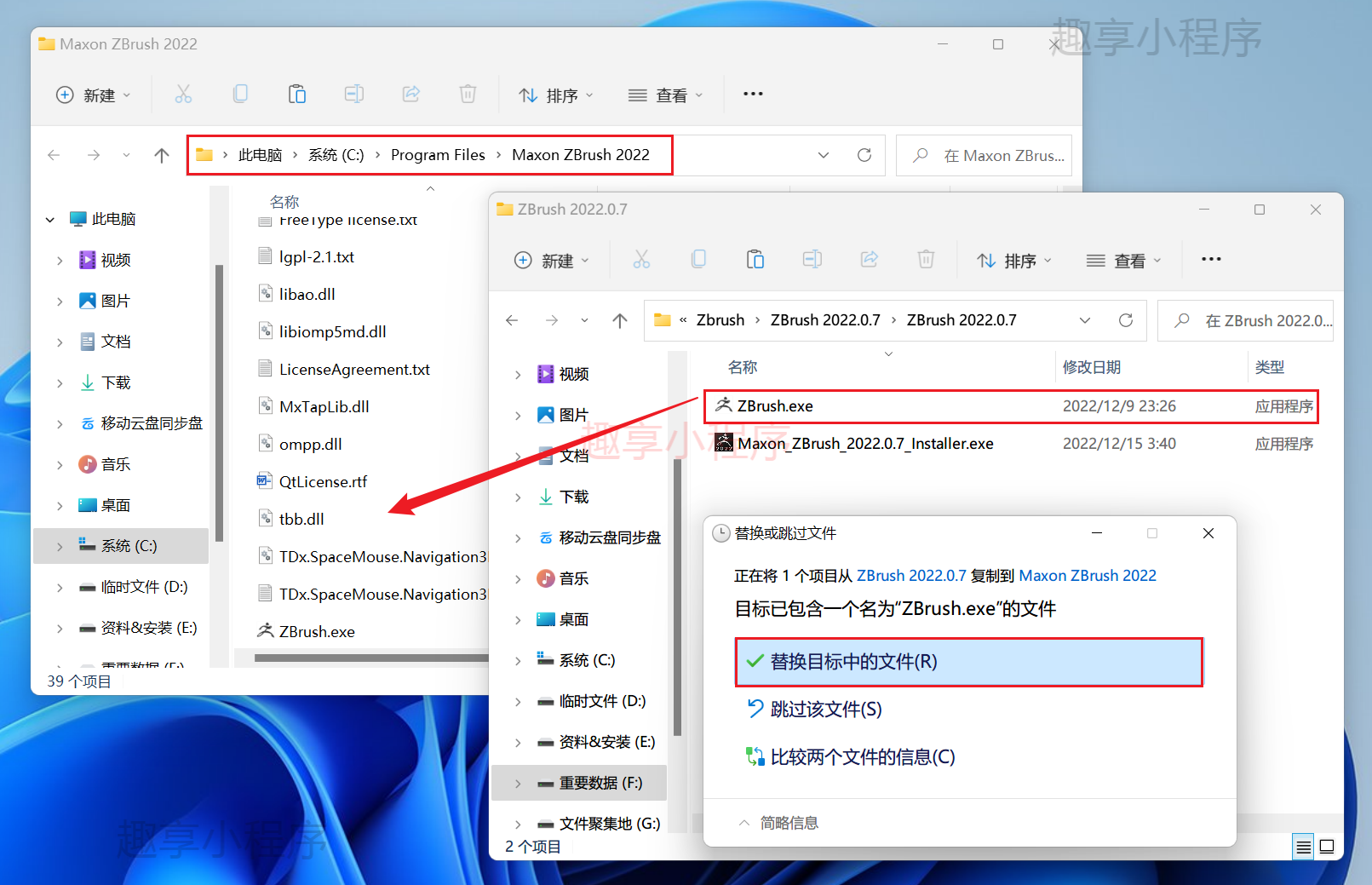Open 查看 menu in Maxon ZBrush 2022 window

coord(665,95)
